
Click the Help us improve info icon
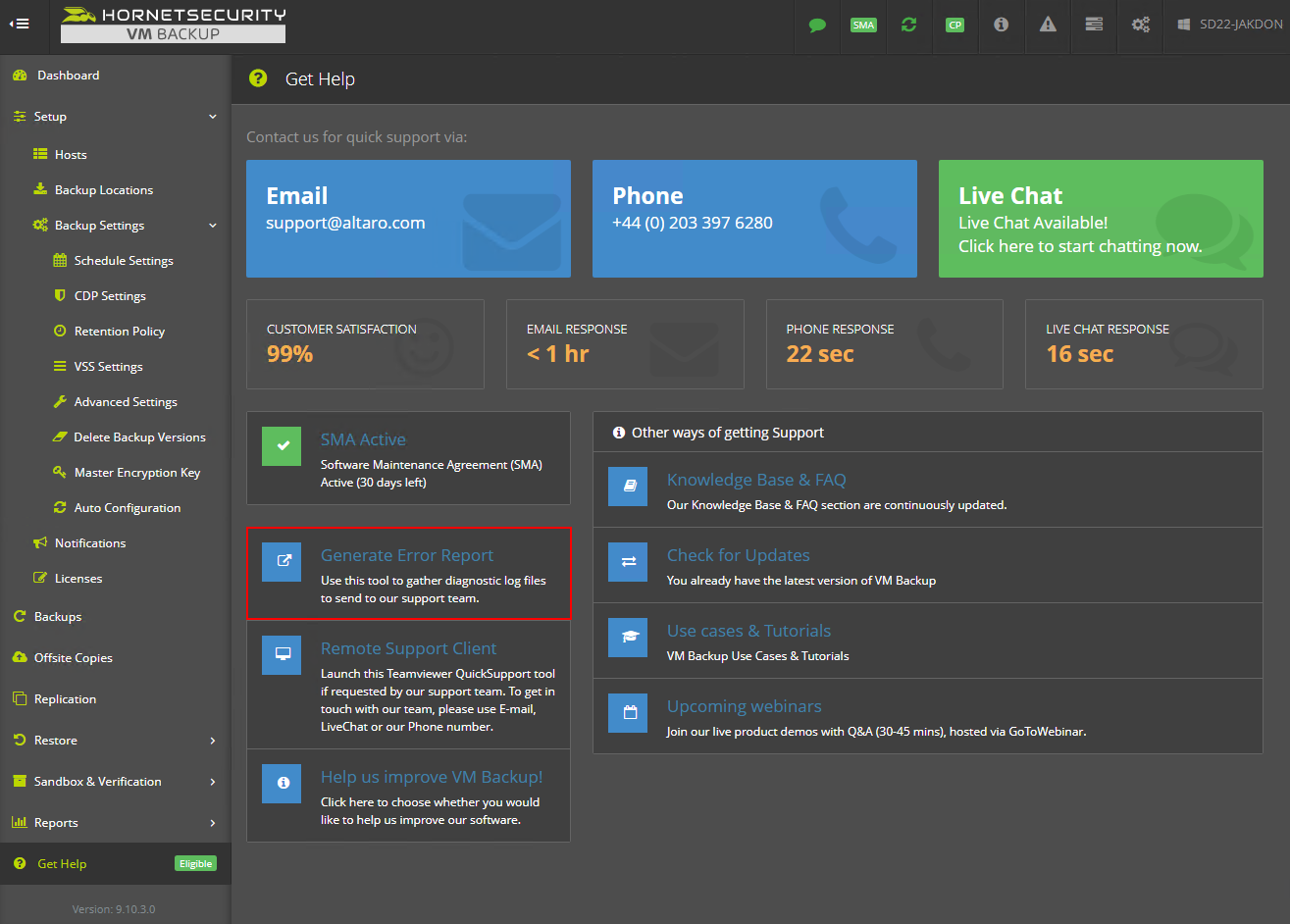point(282,783)
